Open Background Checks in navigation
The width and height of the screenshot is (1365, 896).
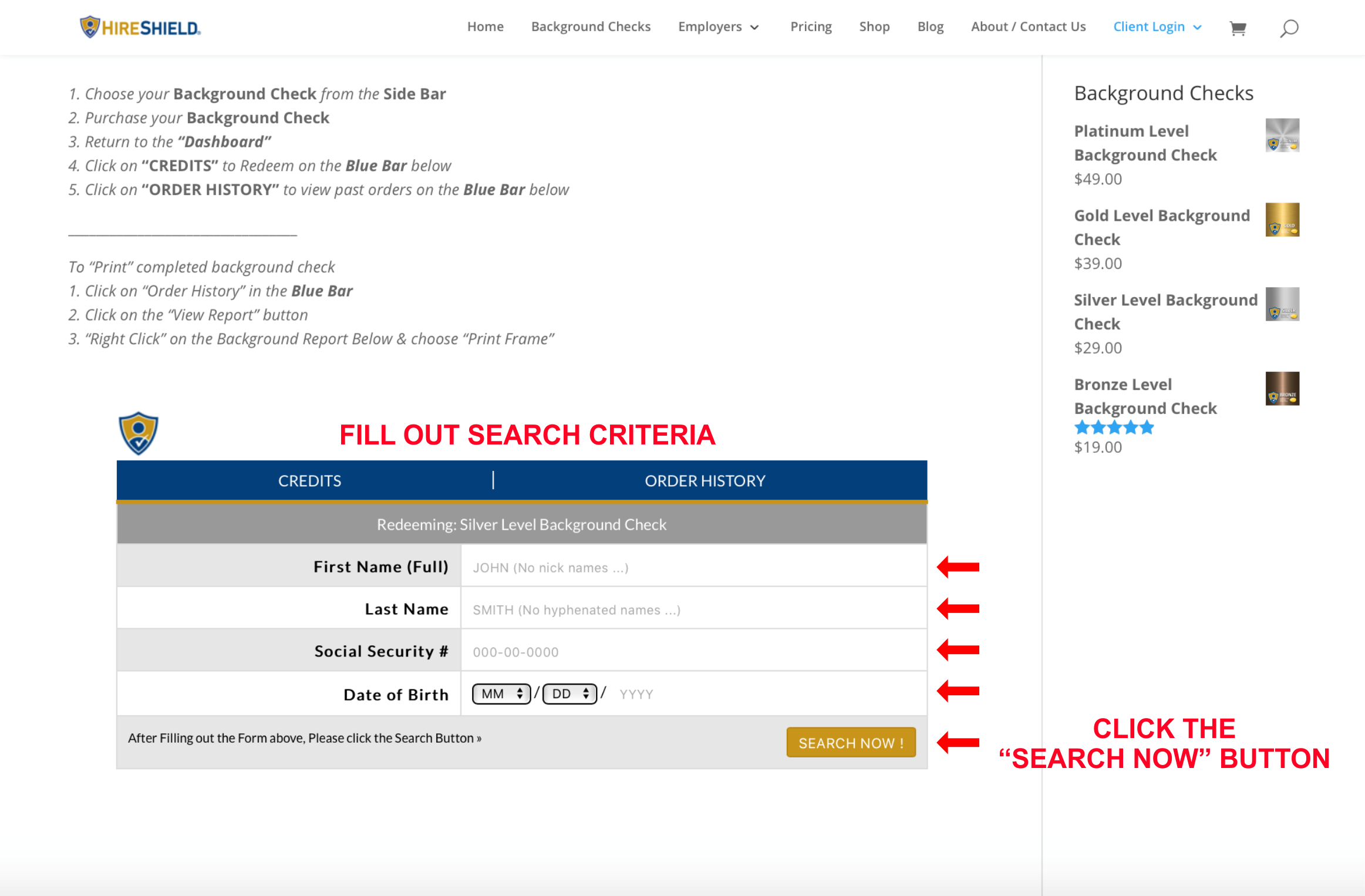(x=591, y=27)
